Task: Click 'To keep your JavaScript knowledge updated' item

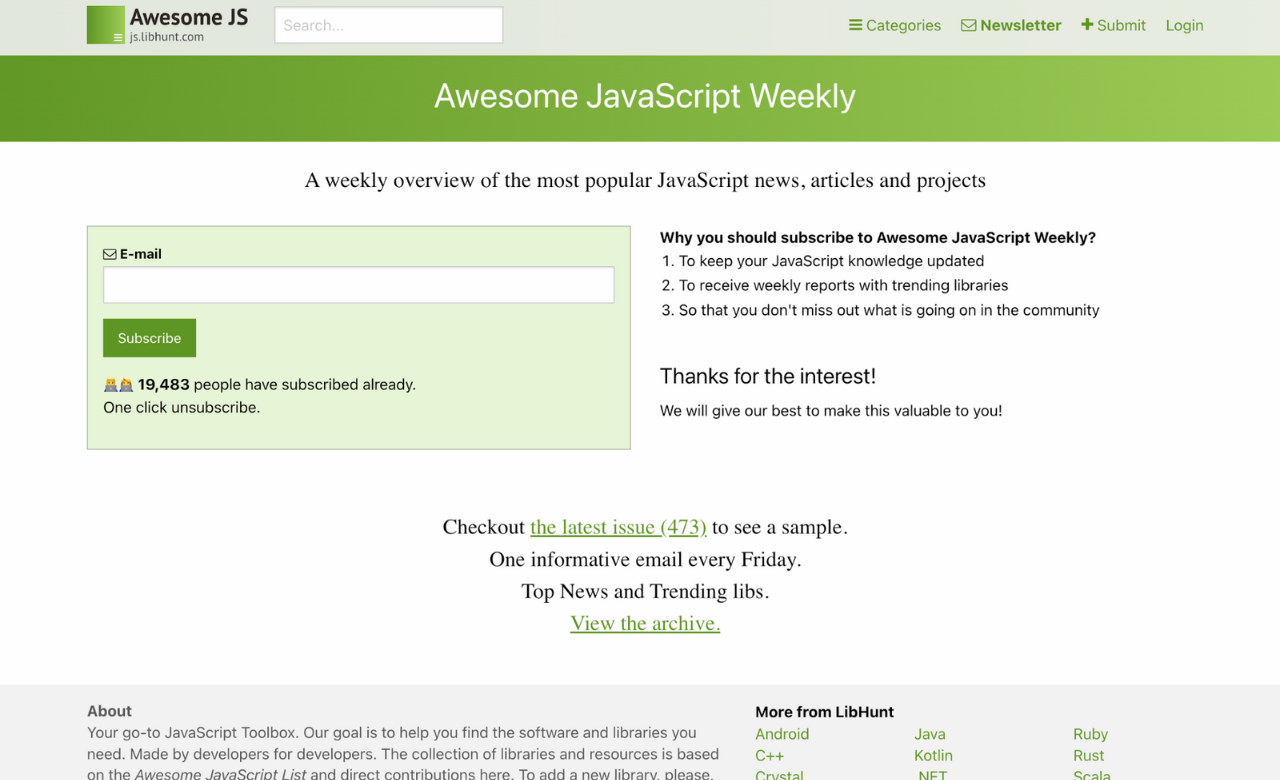Action: (831, 261)
